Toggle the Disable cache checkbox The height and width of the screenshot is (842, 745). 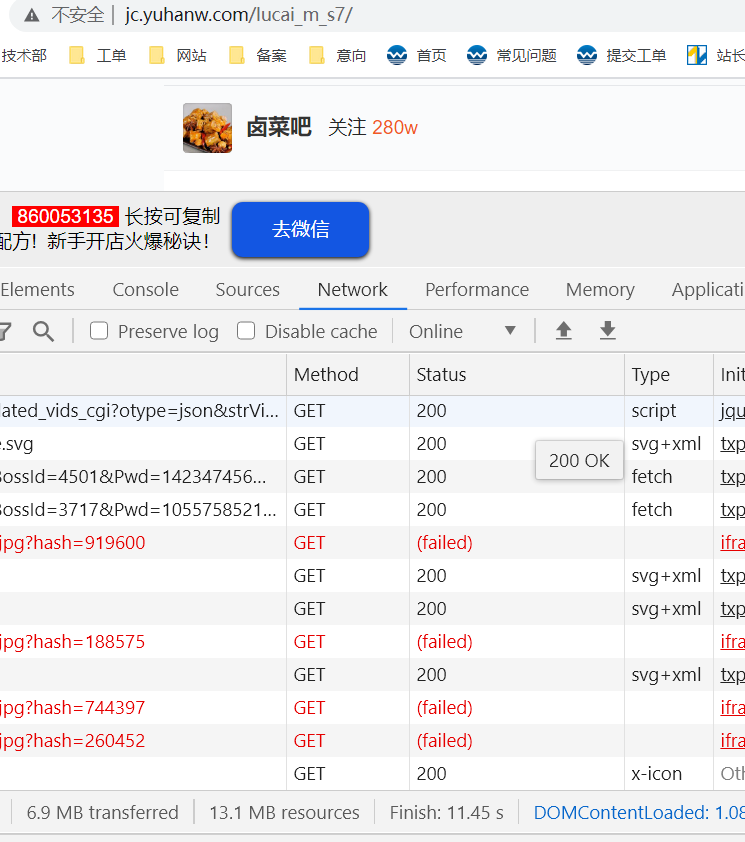[x=246, y=331]
